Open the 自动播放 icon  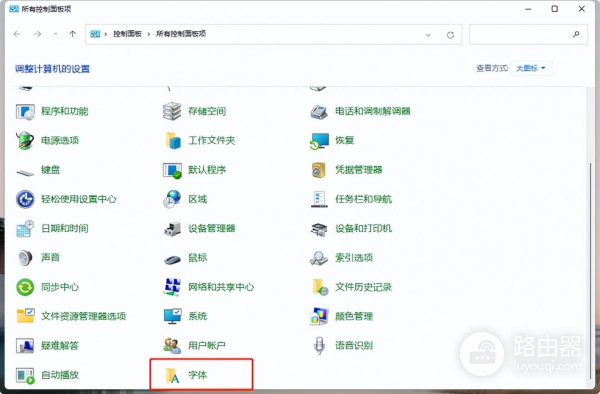(25, 376)
